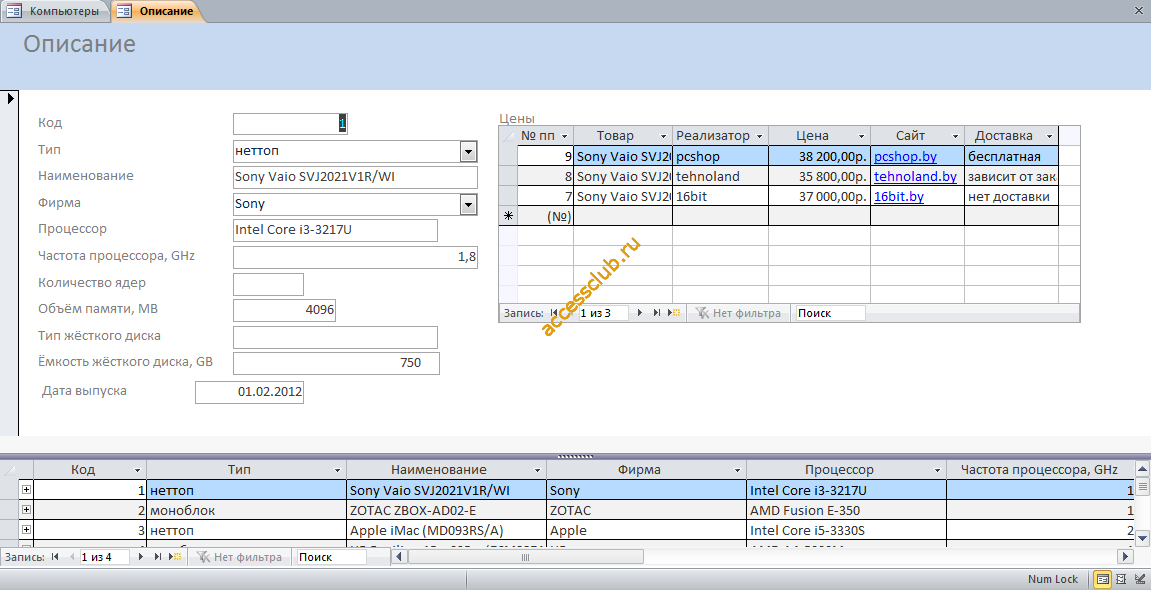Select the нет доставки cell
This screenshot has height=616, width=1157.
pyautogui.click(x=1011, y=196)
